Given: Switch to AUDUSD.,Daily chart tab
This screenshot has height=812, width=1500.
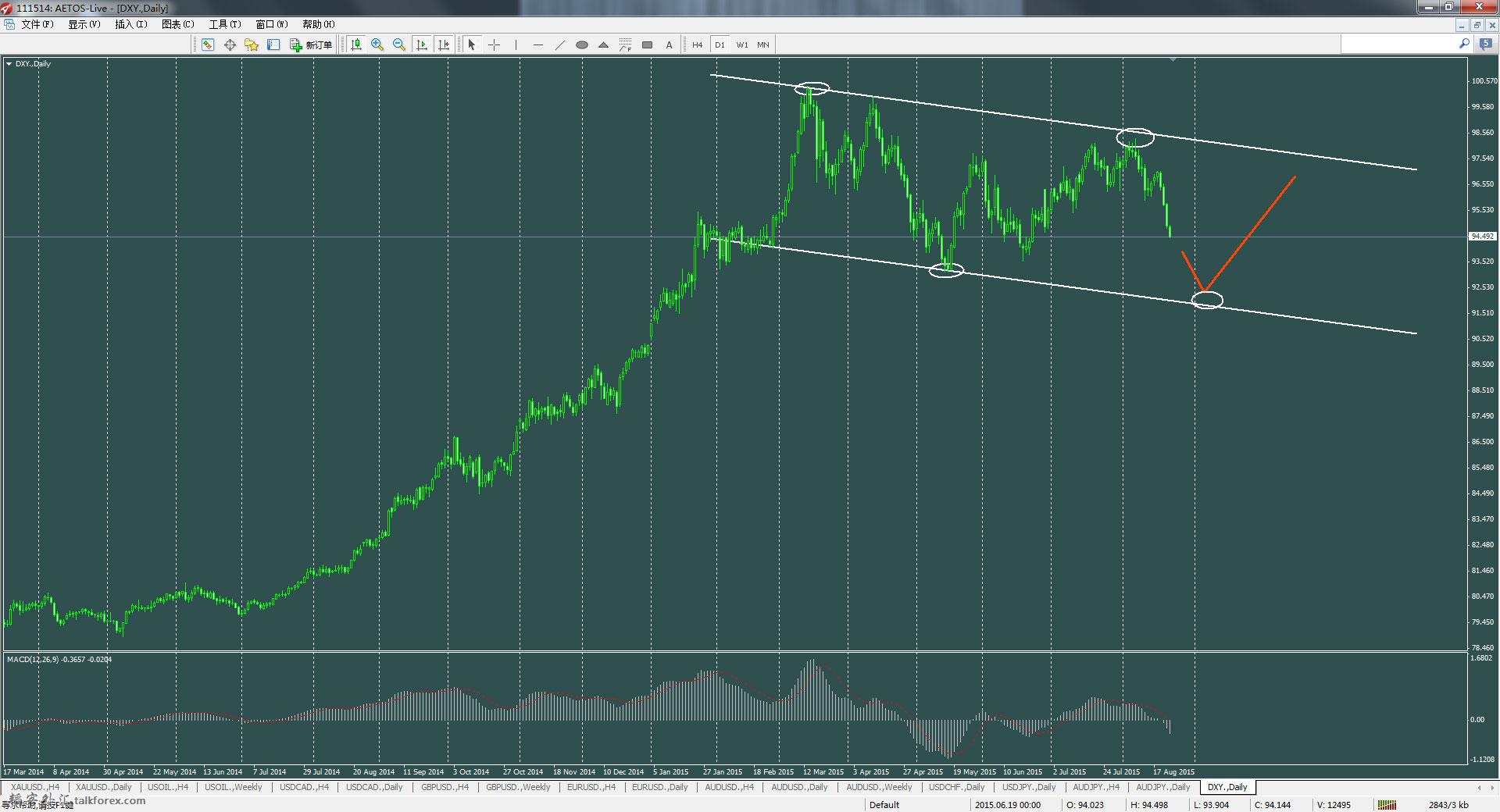Looking at the screenshot, I should tap(799, 787).
